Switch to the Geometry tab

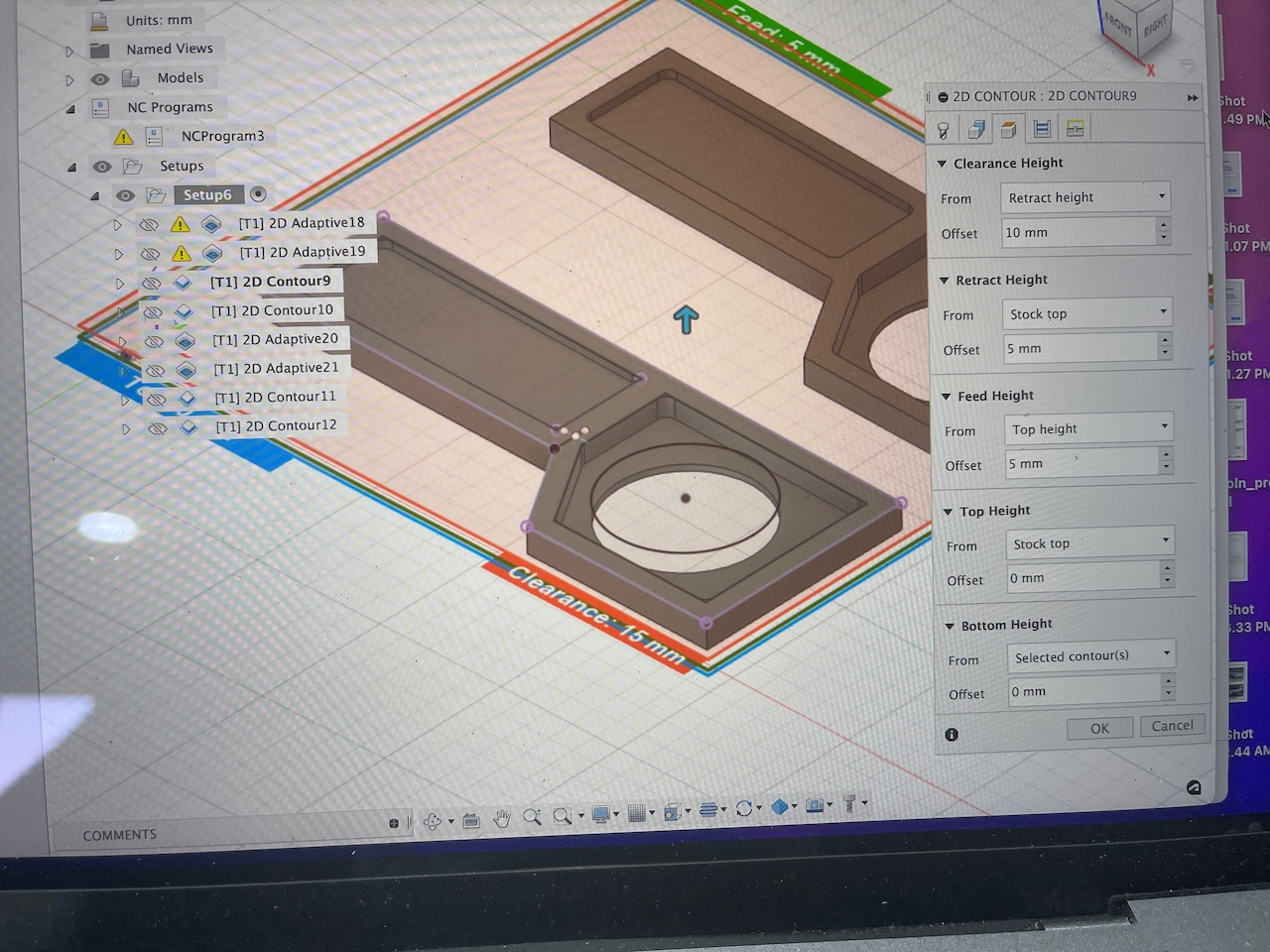976,129
